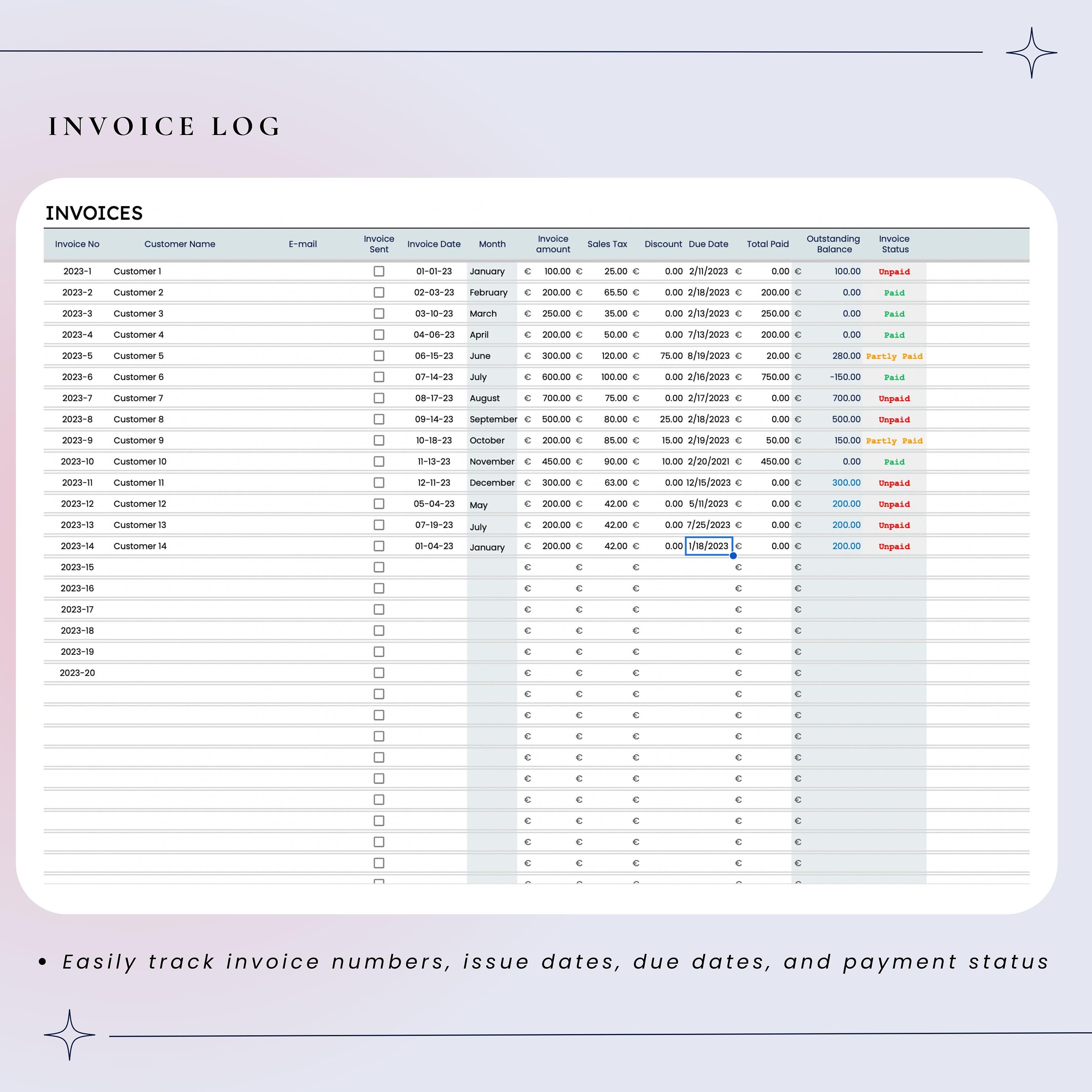
Task: Check the empty sent box on row 2023-15
Action: (379, 567)
